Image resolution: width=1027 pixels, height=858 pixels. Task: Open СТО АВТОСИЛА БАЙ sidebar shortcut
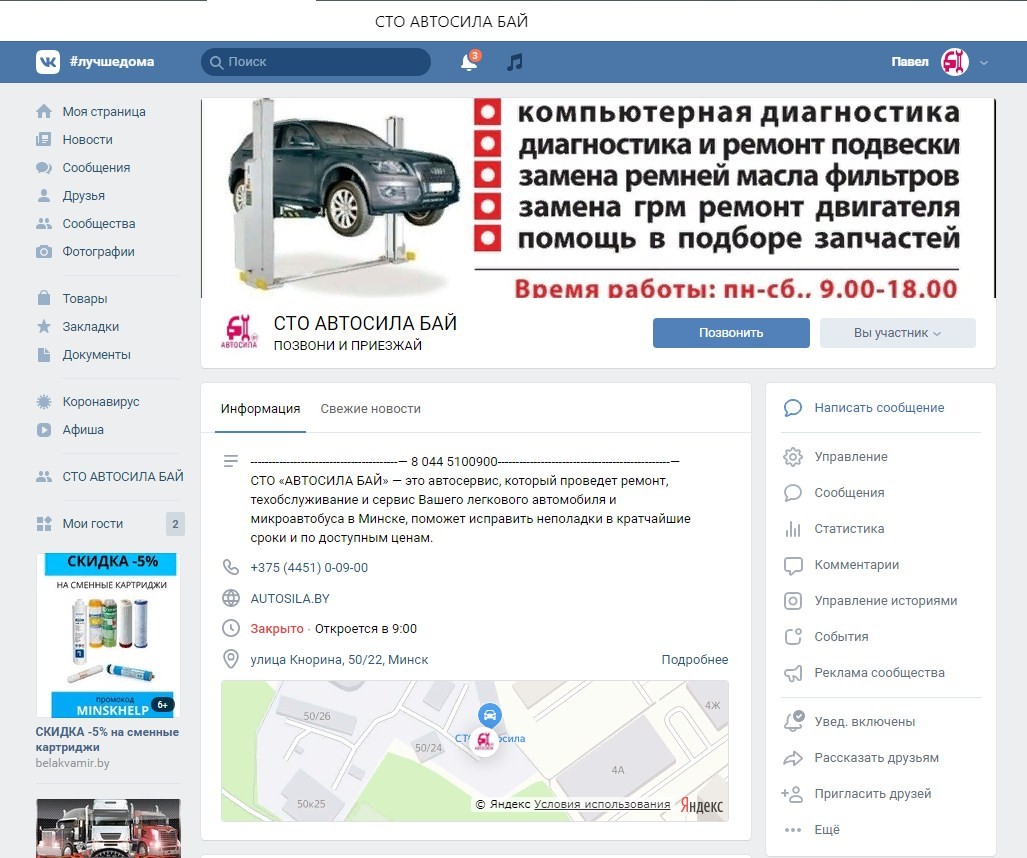123,476
